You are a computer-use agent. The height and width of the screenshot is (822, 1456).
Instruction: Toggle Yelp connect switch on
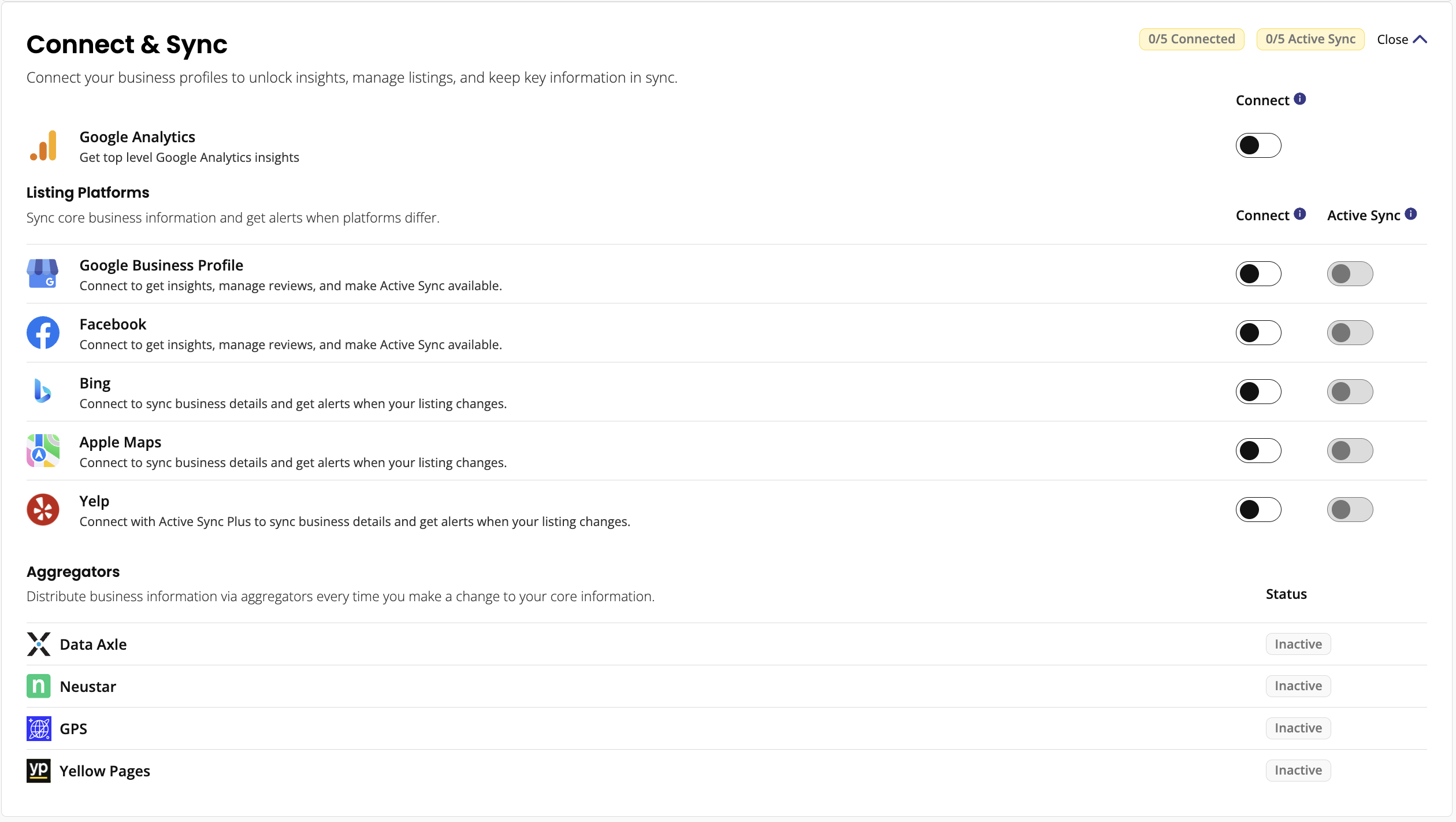click(1258, 509)
